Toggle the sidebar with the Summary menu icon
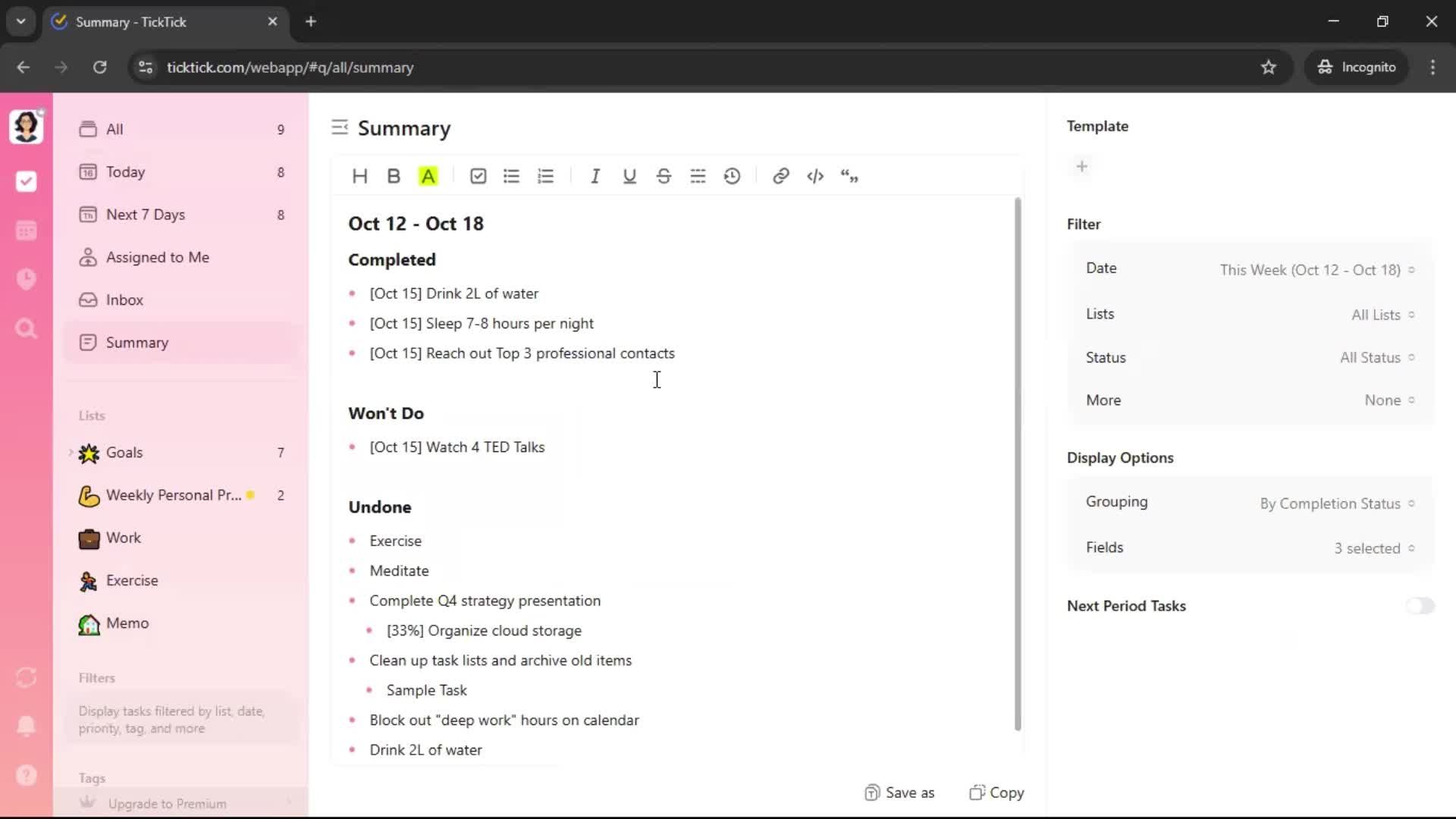Screen dimensions: 1456x819 (x=340, y=127)
